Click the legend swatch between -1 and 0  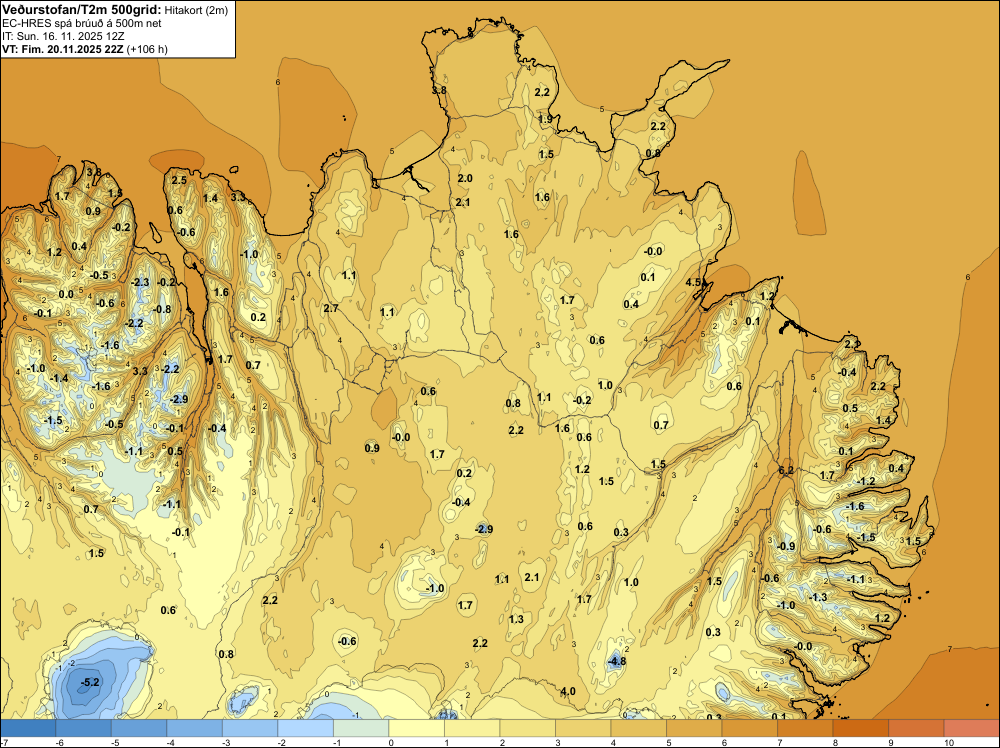[361, 728]
